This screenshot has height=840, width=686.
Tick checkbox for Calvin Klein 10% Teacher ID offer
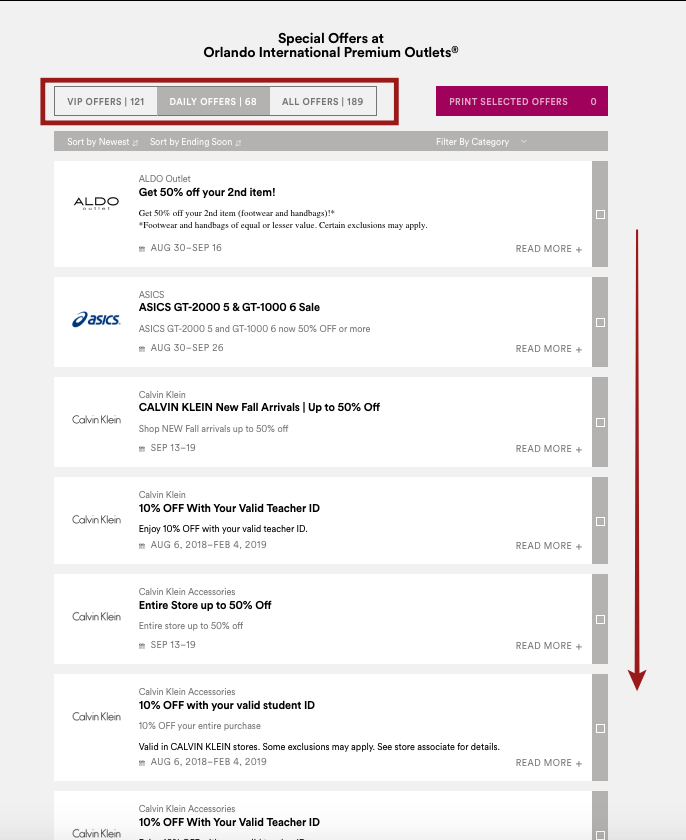pyautogui.click(x=600, y=521)
